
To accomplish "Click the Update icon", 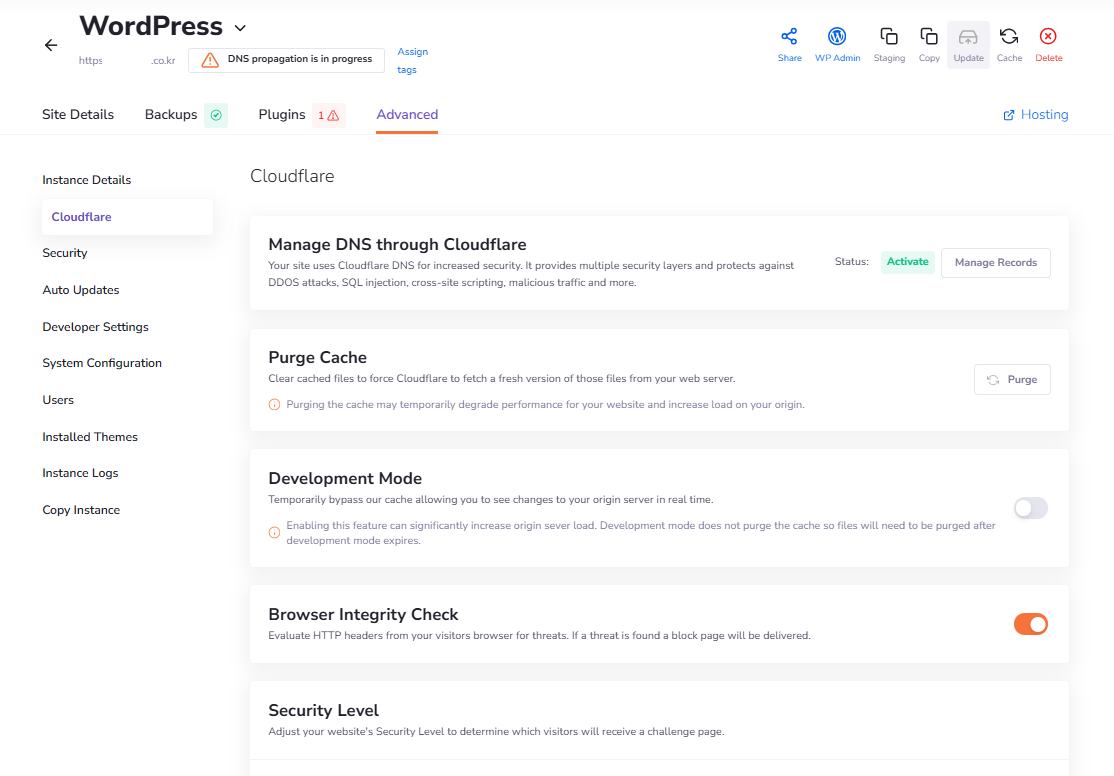I will click(x=968, y=37).
